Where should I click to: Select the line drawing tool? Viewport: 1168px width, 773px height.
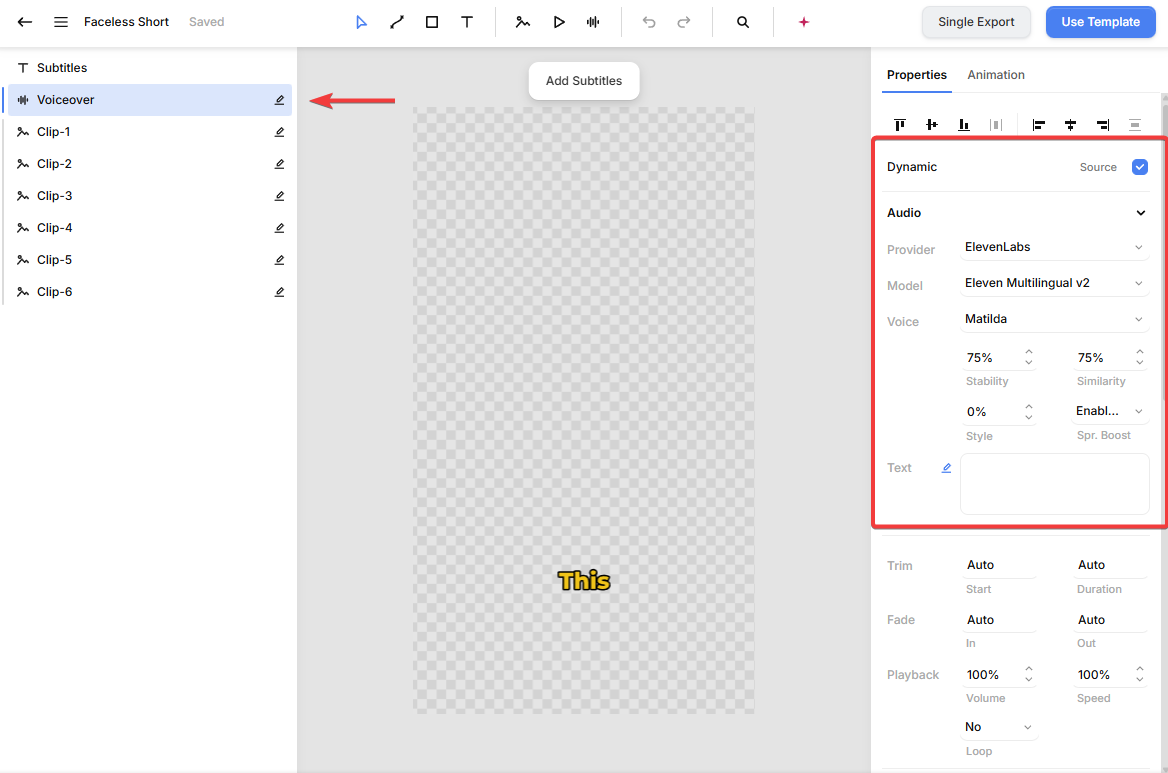[x=396, y=22]
